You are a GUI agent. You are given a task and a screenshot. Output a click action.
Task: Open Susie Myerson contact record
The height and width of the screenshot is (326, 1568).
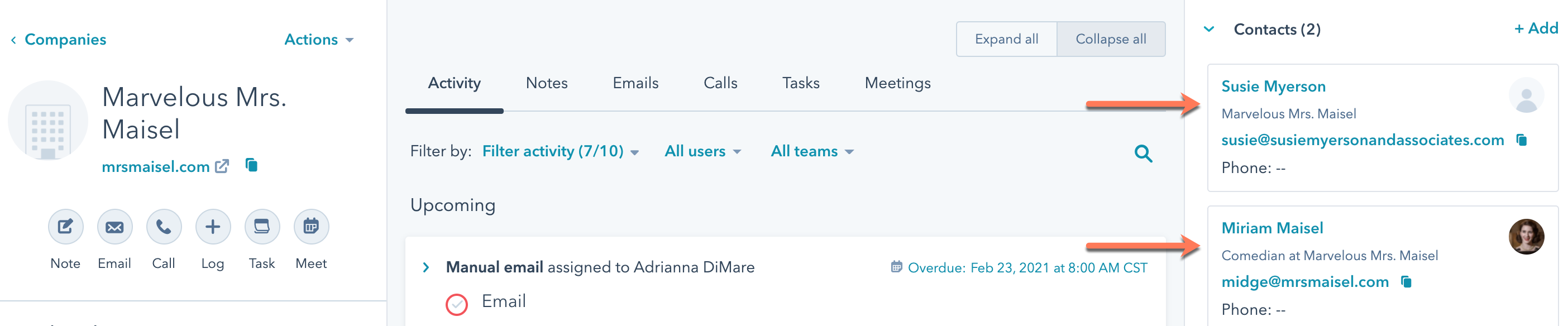1273,87
